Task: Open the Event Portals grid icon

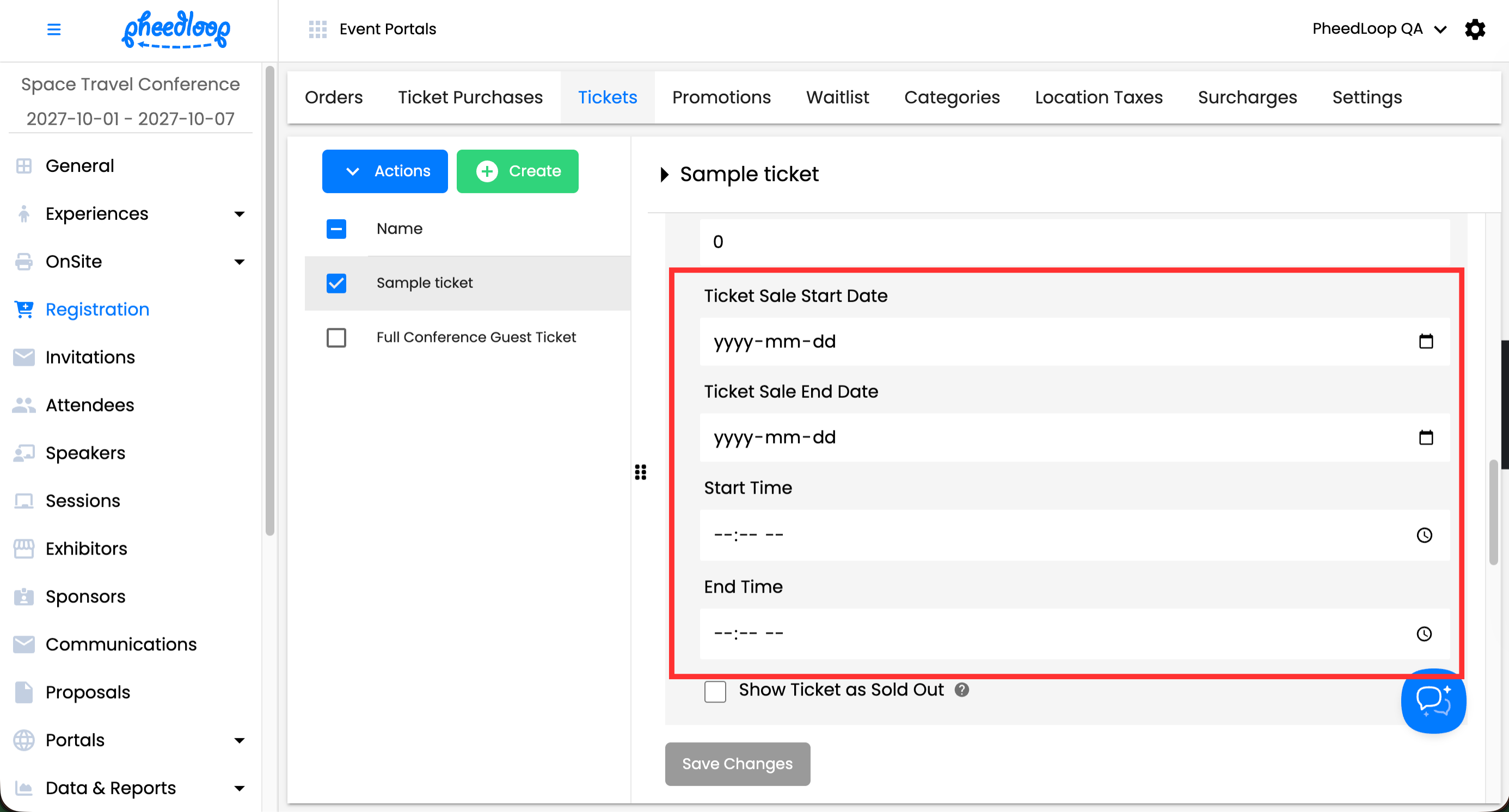Action: [317, 29]
